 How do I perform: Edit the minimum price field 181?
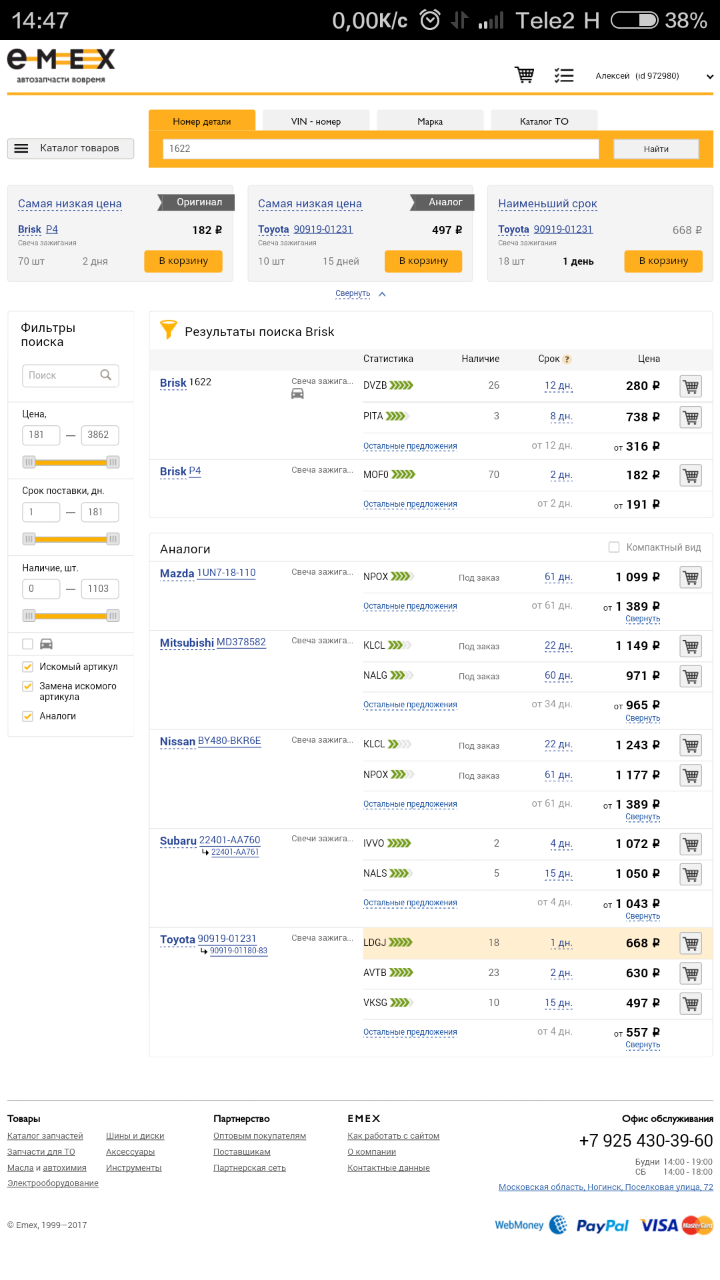pos(42,435)
